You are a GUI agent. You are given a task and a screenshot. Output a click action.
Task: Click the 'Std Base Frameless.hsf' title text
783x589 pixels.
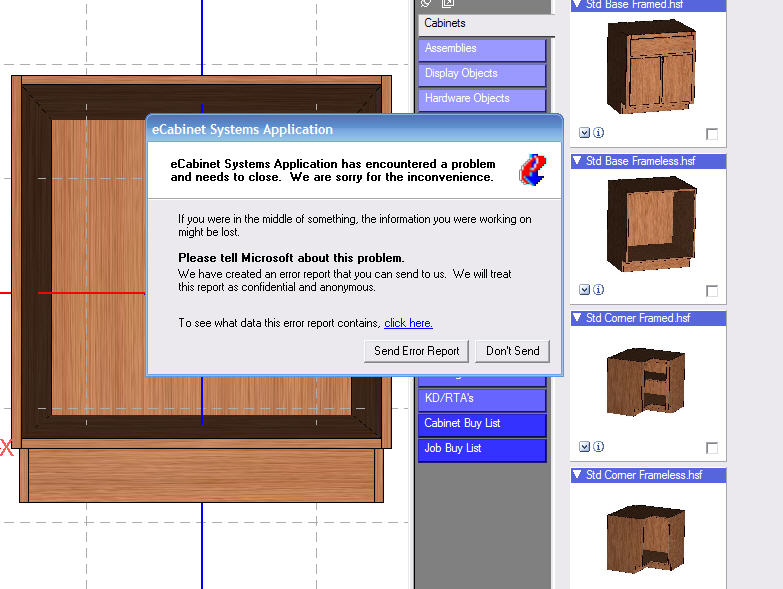click(x=640, y=161)
